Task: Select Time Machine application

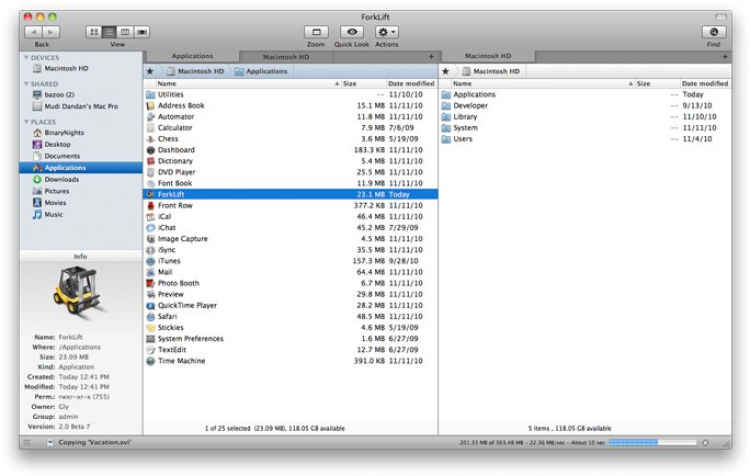Action: coord(290,361)
